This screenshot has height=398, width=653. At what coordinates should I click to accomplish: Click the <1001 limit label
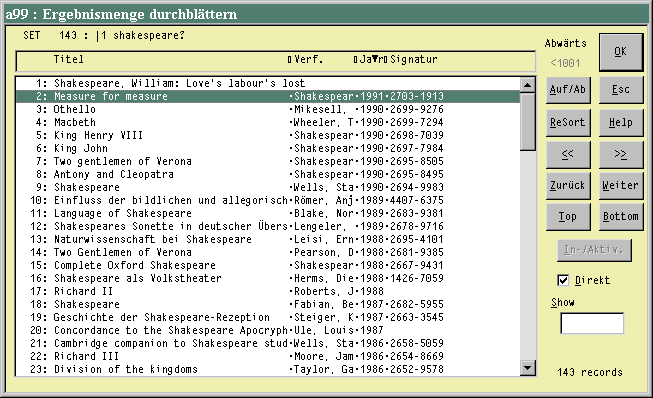click(565, 63)
